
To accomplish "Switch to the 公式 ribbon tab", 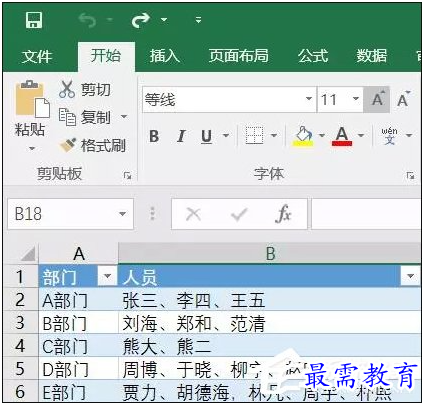I will (313, 56).
